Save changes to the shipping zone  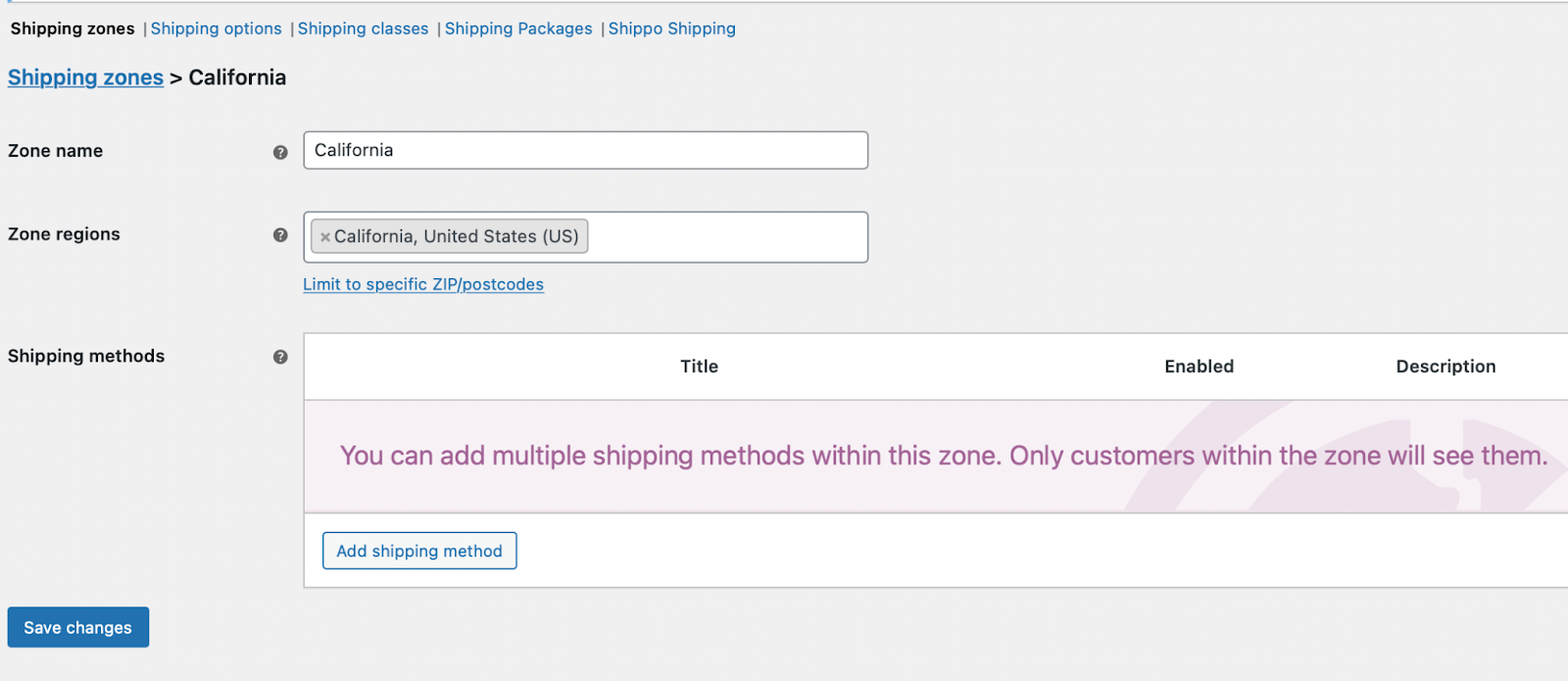click(78, 627)
